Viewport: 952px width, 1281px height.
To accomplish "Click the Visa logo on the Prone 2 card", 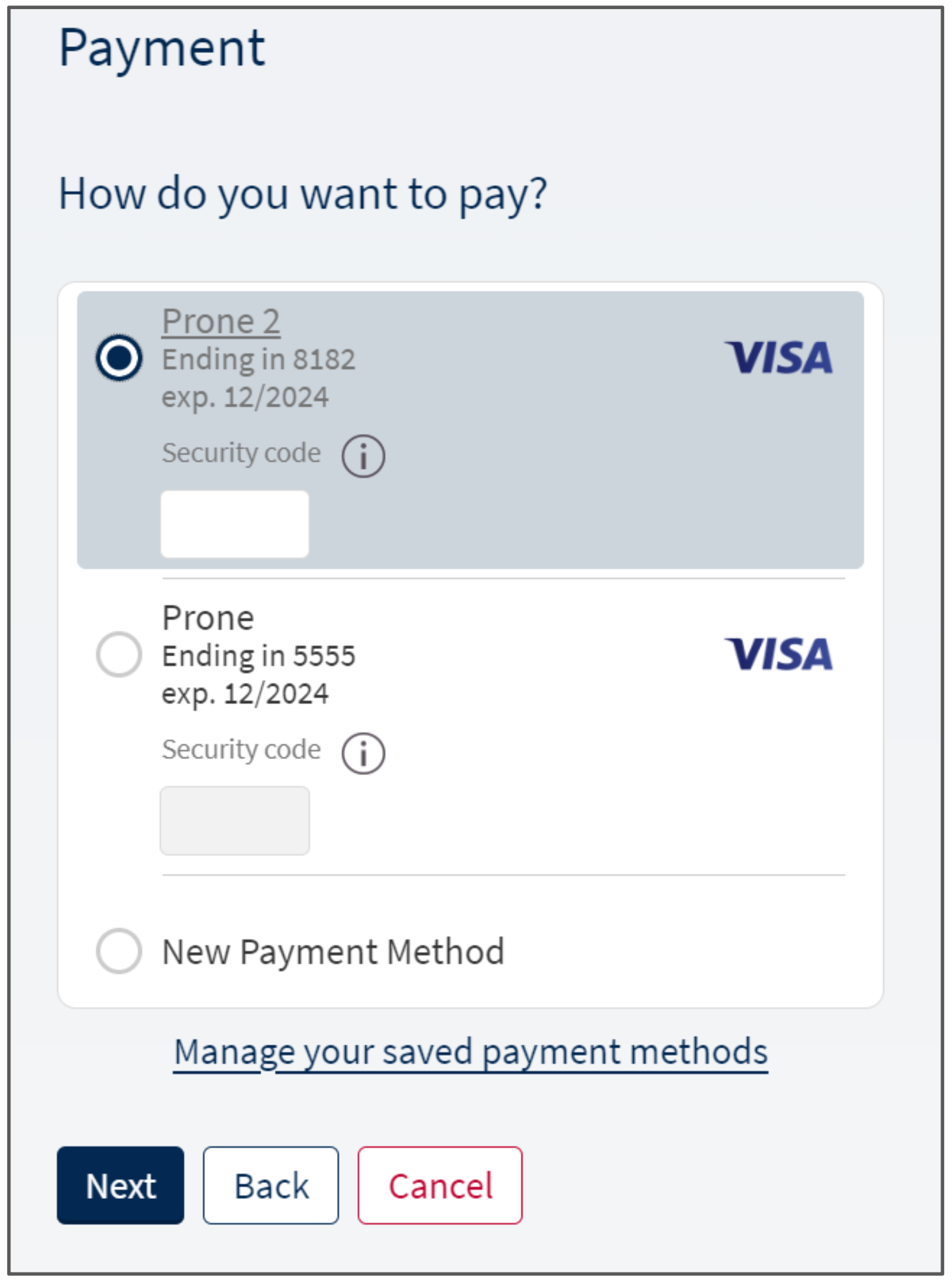I will click(778, 357).
